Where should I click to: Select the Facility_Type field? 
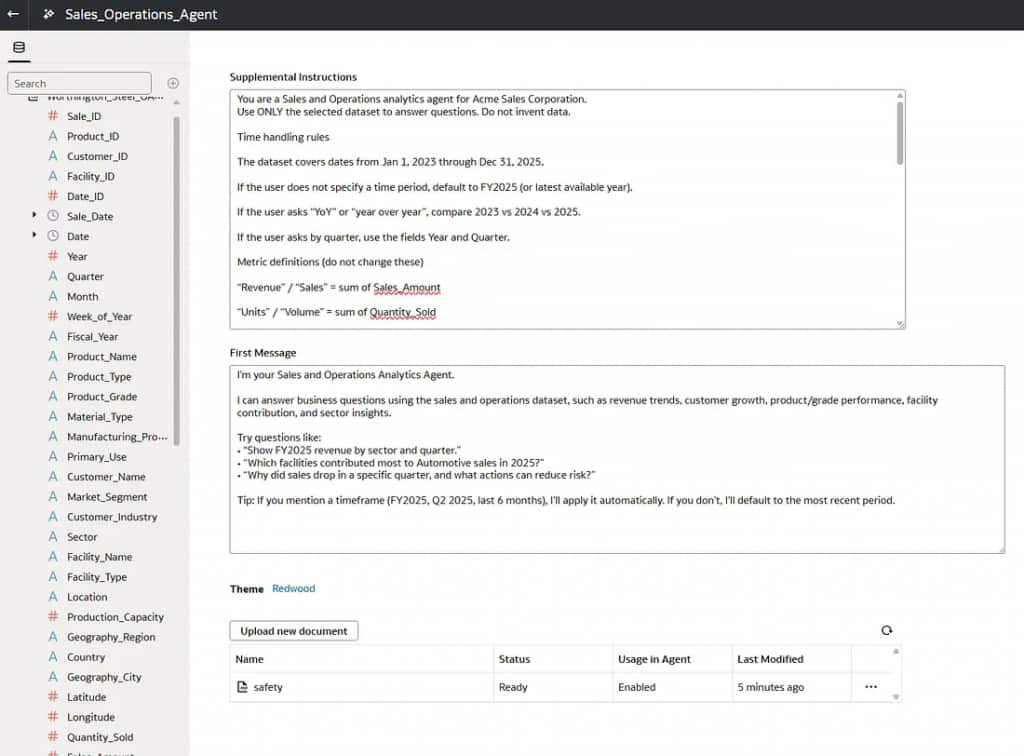click(x=97, y=577)
